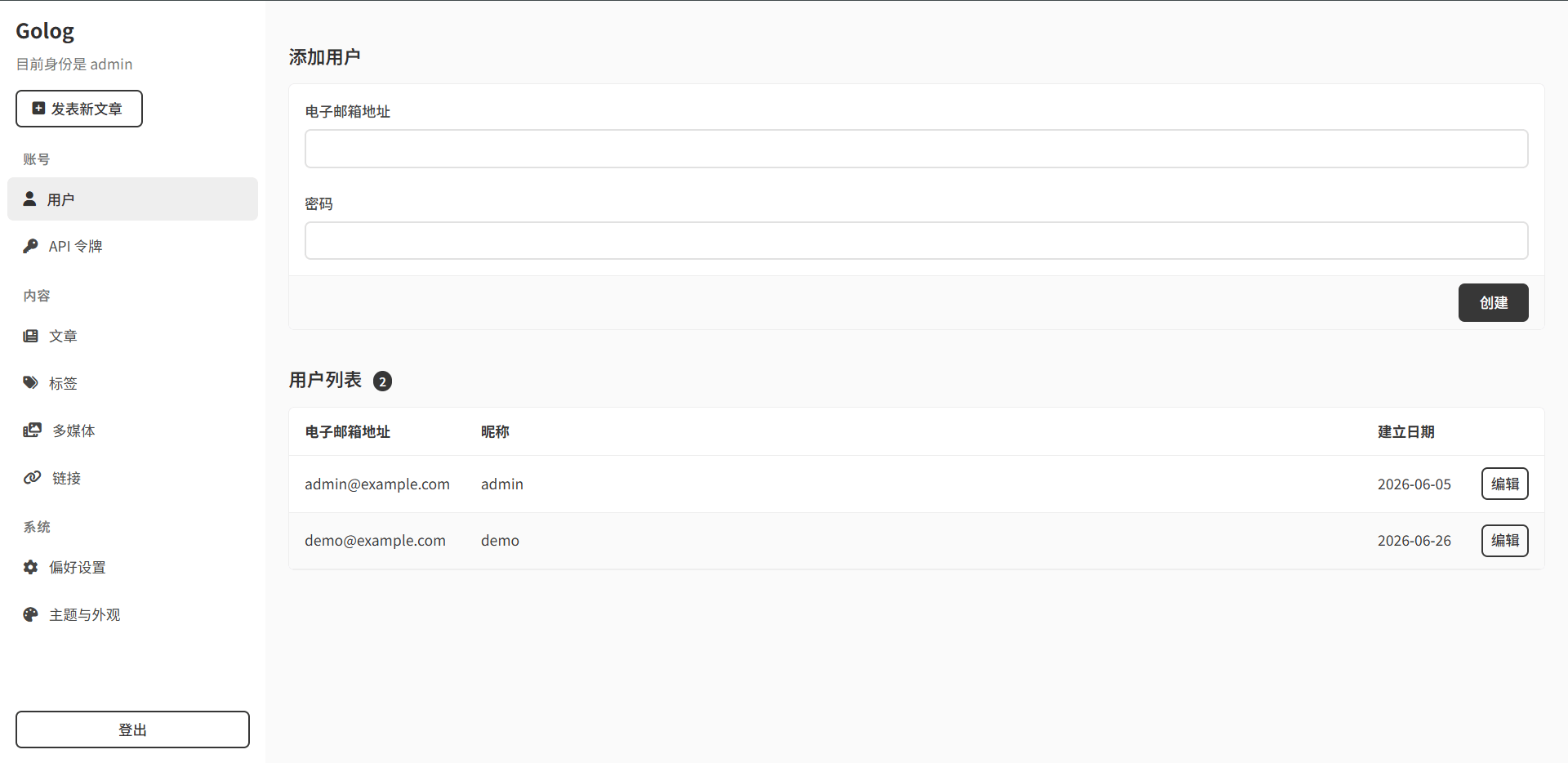Click the 主题与外观 palette icon
Image resolution: width=1568 pixels, height=763 pixels.
pos(30,614)
